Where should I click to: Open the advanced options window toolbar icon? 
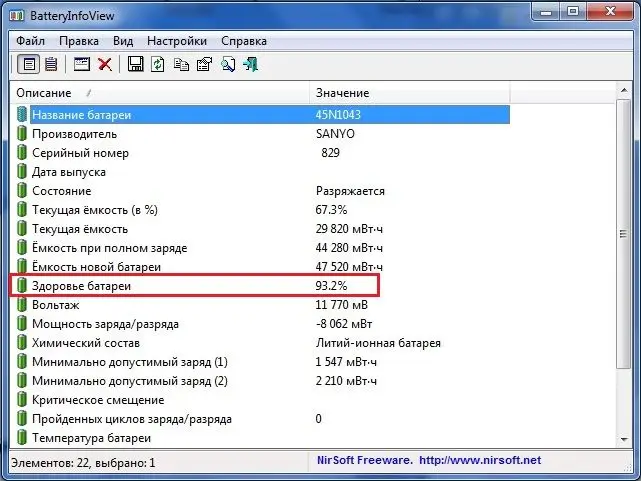tap(82, 65)
